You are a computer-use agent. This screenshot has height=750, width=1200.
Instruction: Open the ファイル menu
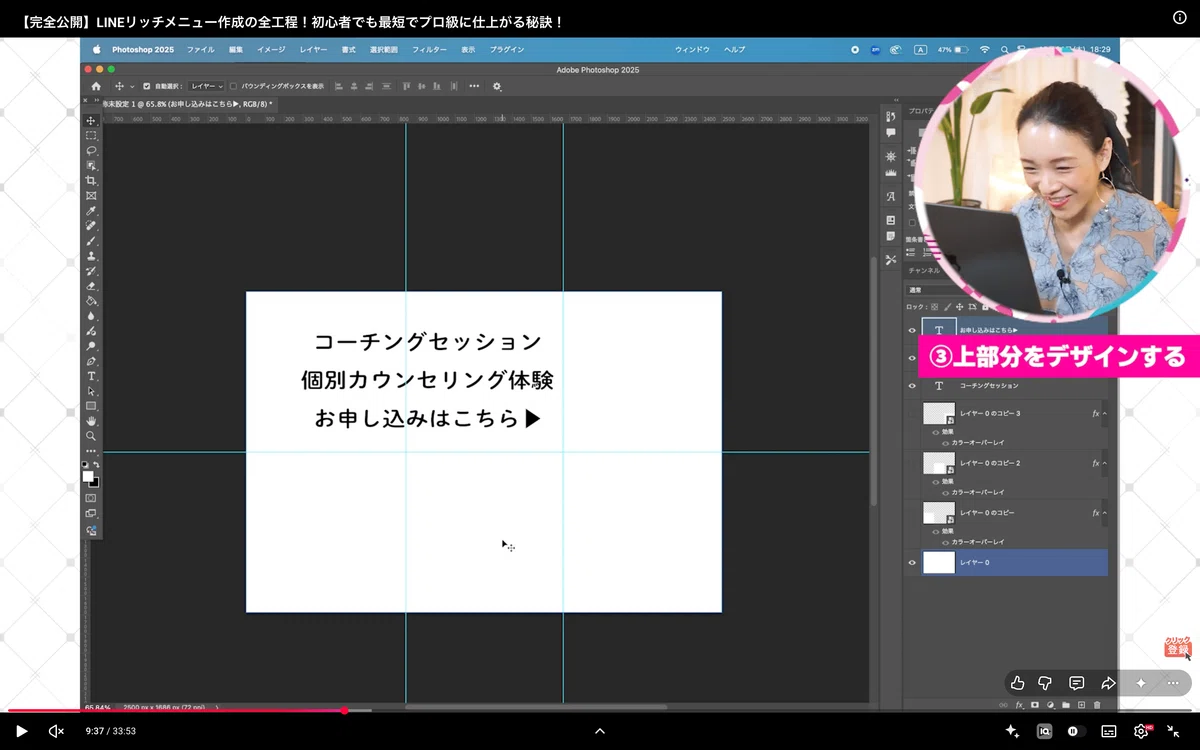(x=200, y=49)
